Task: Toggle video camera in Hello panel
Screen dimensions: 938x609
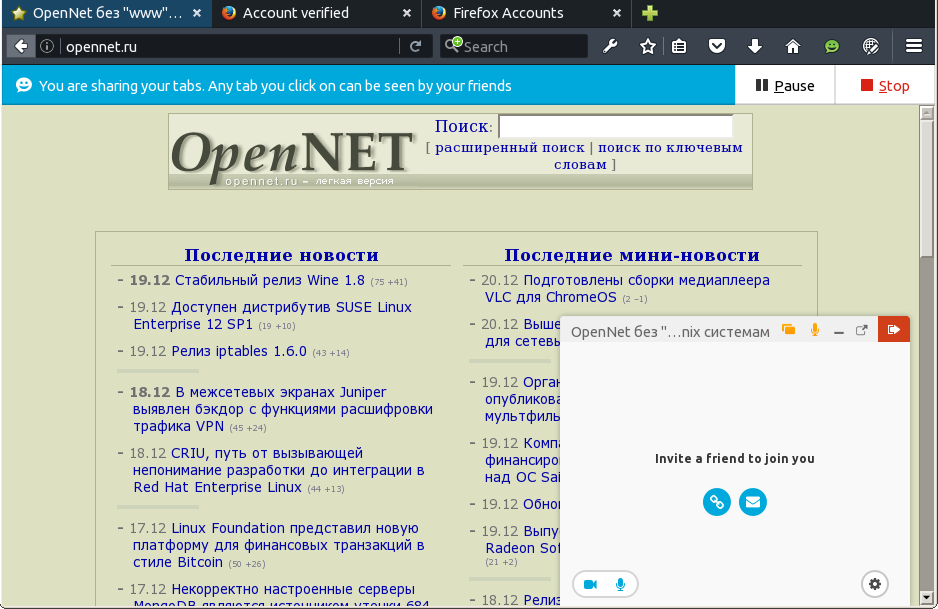Action: tap(590, 584)
